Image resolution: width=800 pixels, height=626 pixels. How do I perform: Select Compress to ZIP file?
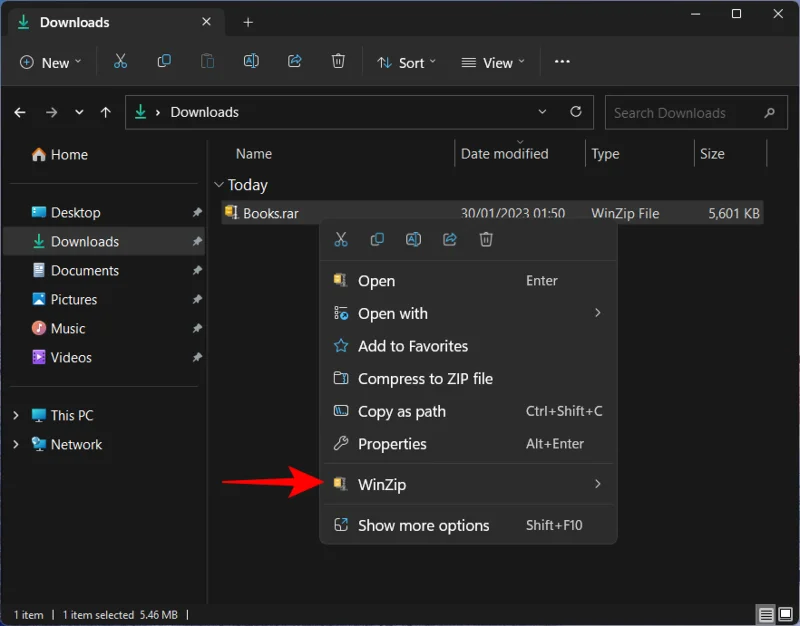click(425, 379)
